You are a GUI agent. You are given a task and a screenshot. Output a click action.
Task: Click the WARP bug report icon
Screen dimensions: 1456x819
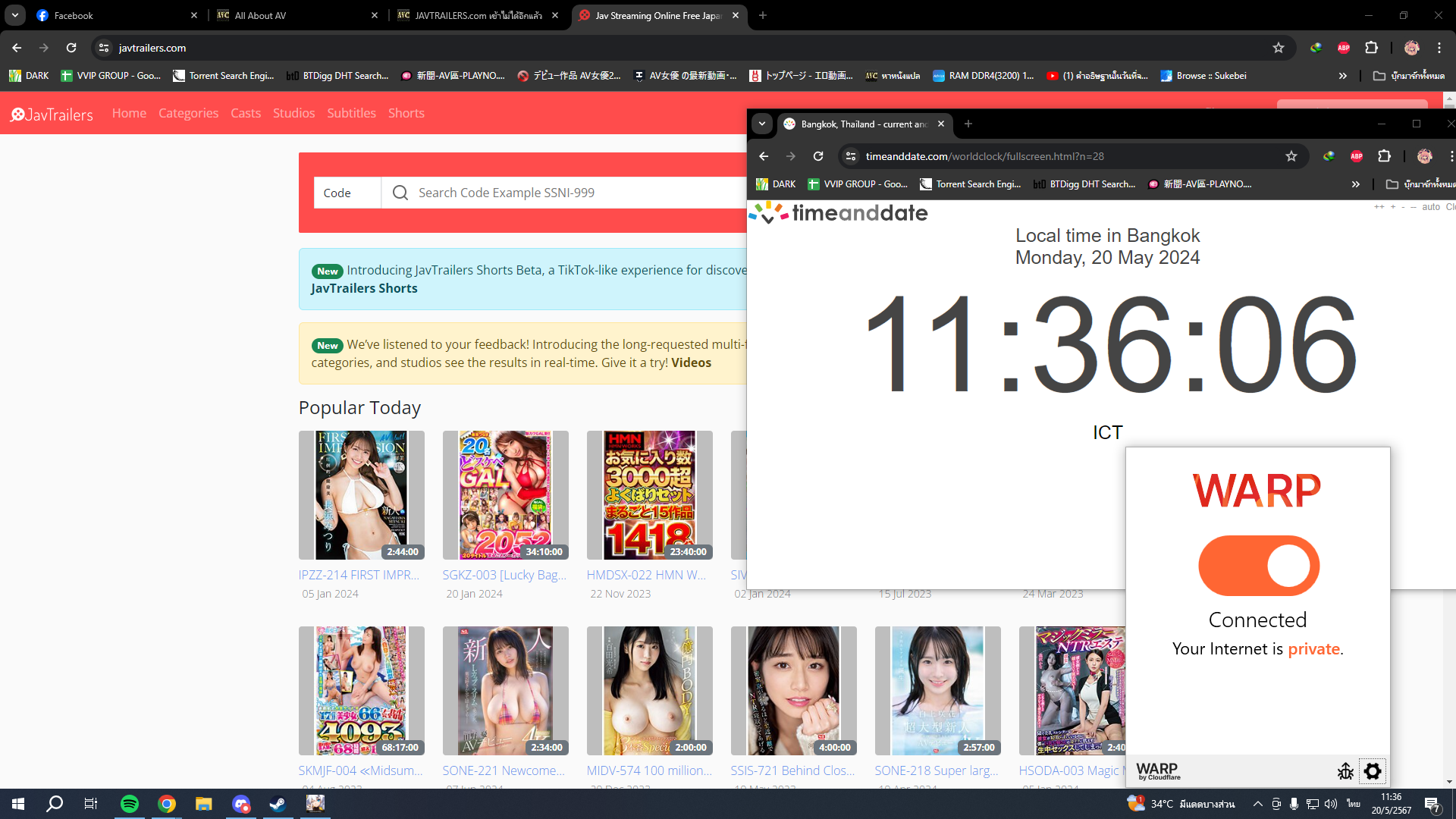click(1345, 771)
